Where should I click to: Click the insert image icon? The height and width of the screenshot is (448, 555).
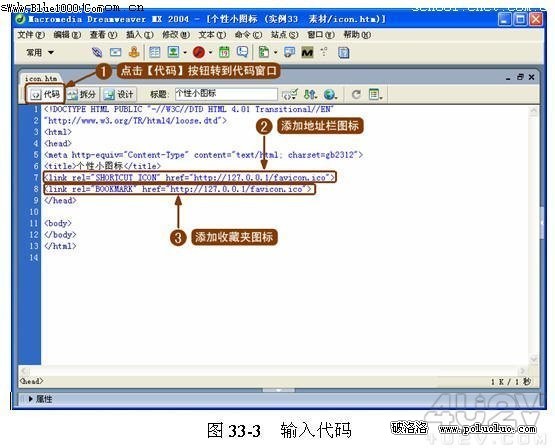pyautogui.click(x=173, y=52)
